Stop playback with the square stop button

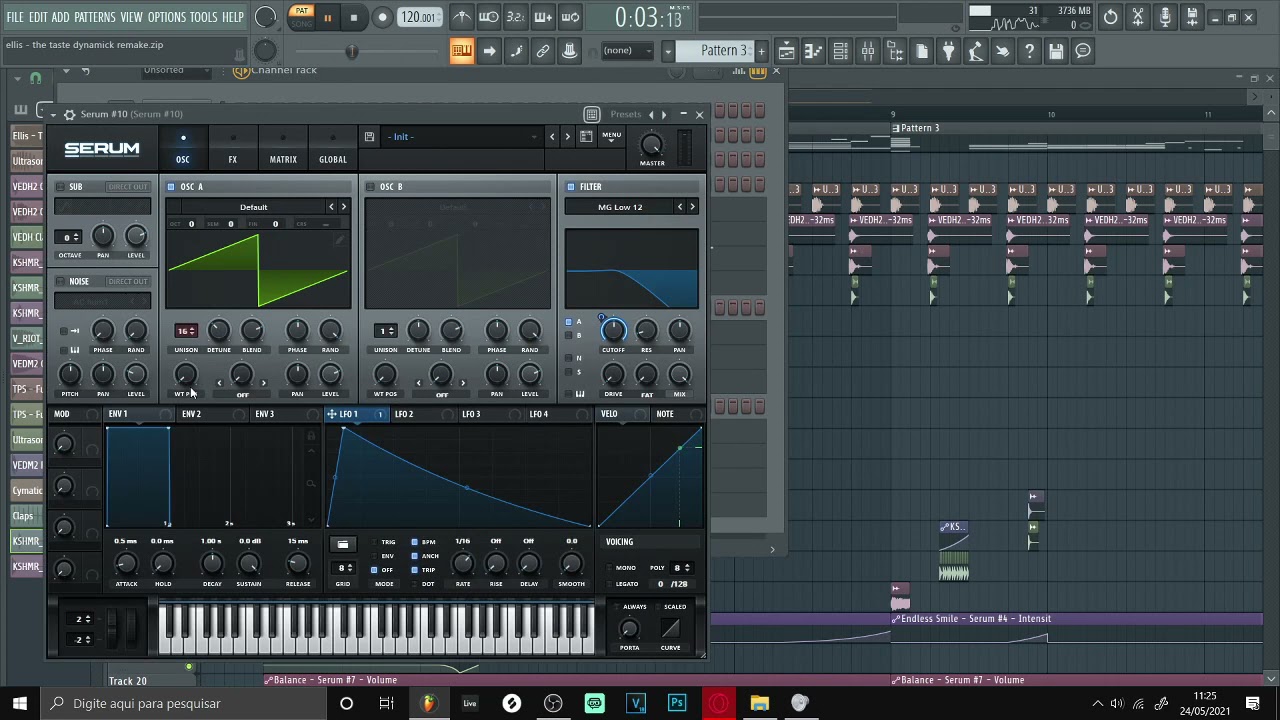pyautogui.click(x=354, y=17)
